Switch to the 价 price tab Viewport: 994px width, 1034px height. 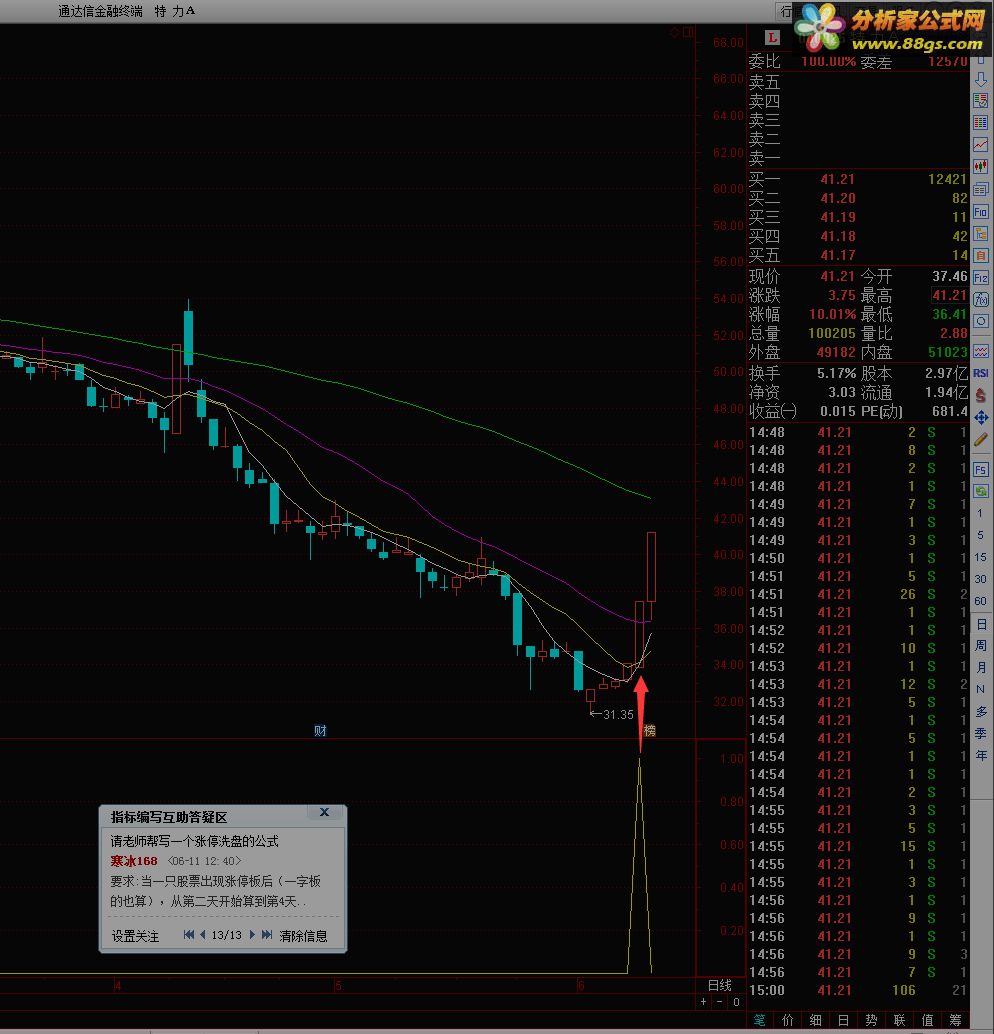[x=788, y=1020]
